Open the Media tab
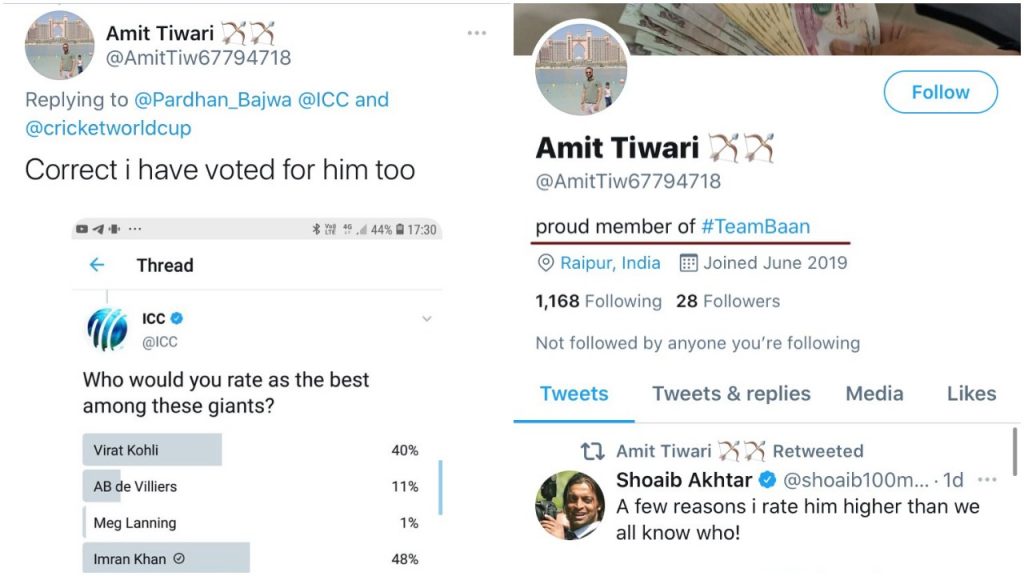The width and height of the screenshot is (1024, 576). coord(874,393)
